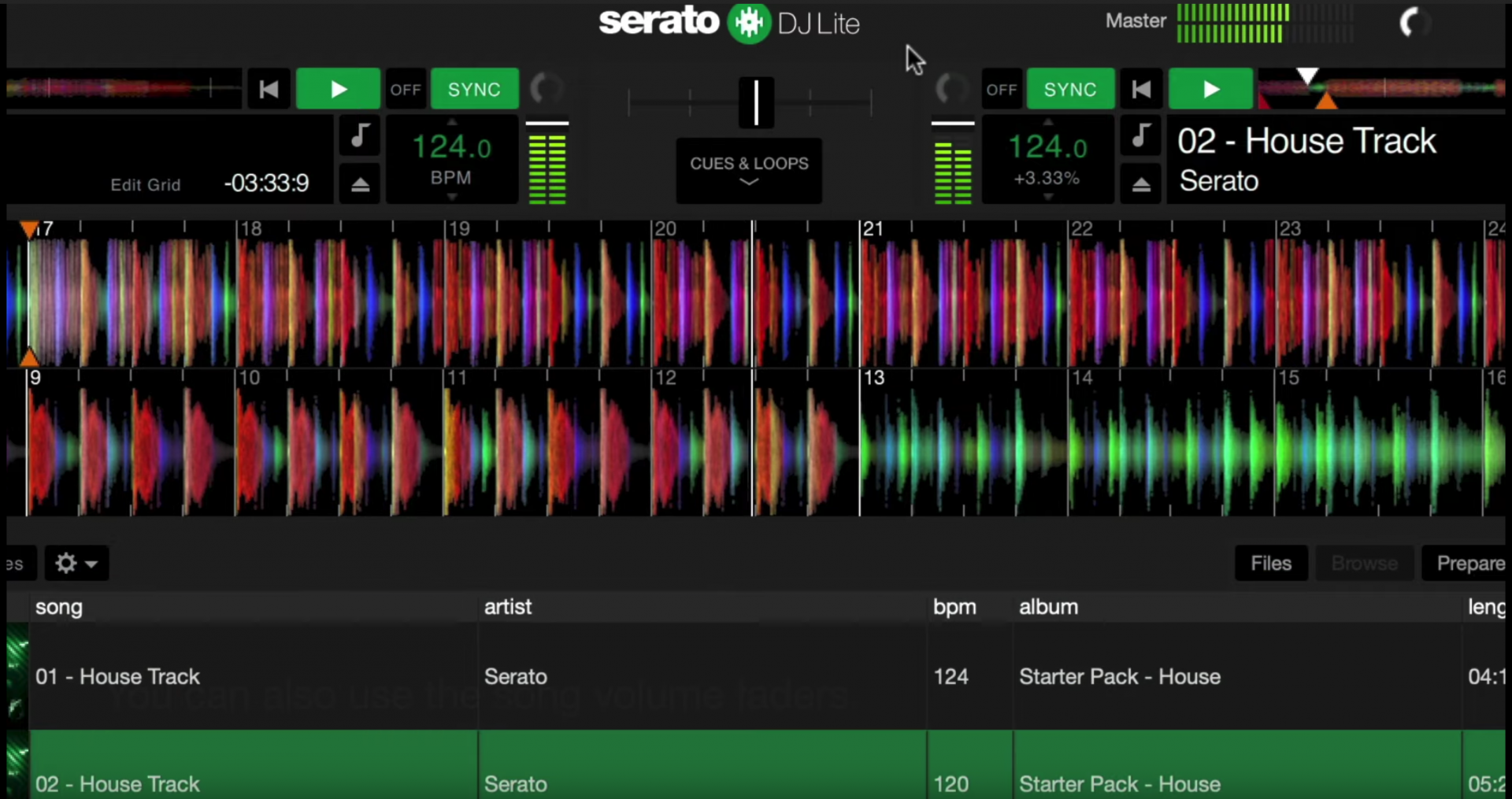1512x799 pixels.
Task: Click the Serato logo icon
Action: pyautogui.click(x=747, y=23)
